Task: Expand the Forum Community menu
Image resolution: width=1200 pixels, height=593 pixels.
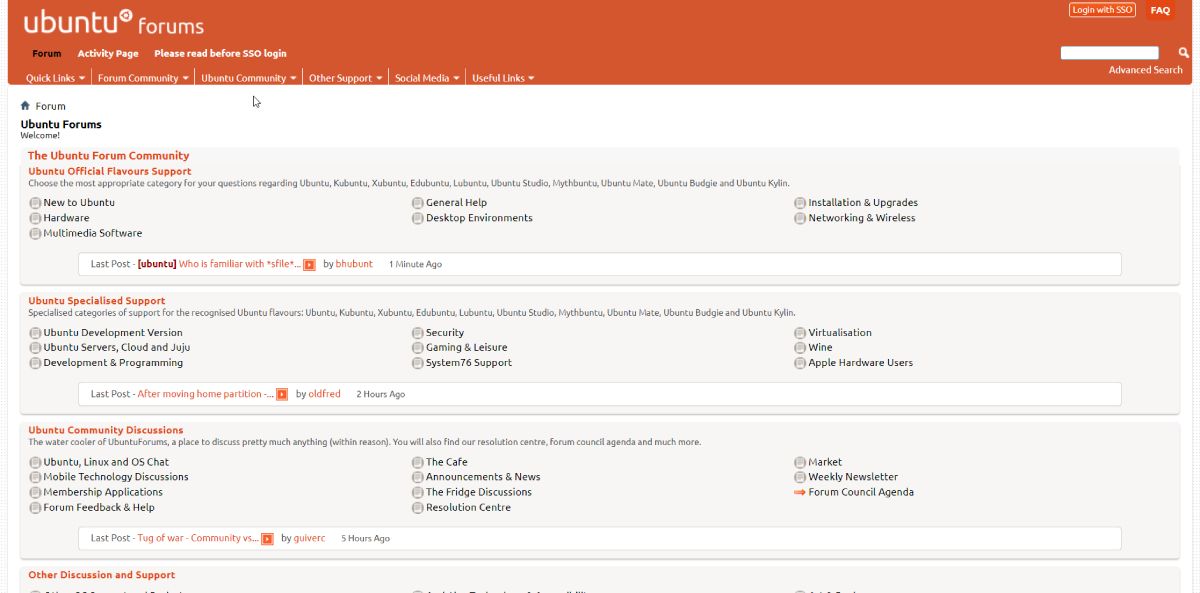Action: click(144, 78)
